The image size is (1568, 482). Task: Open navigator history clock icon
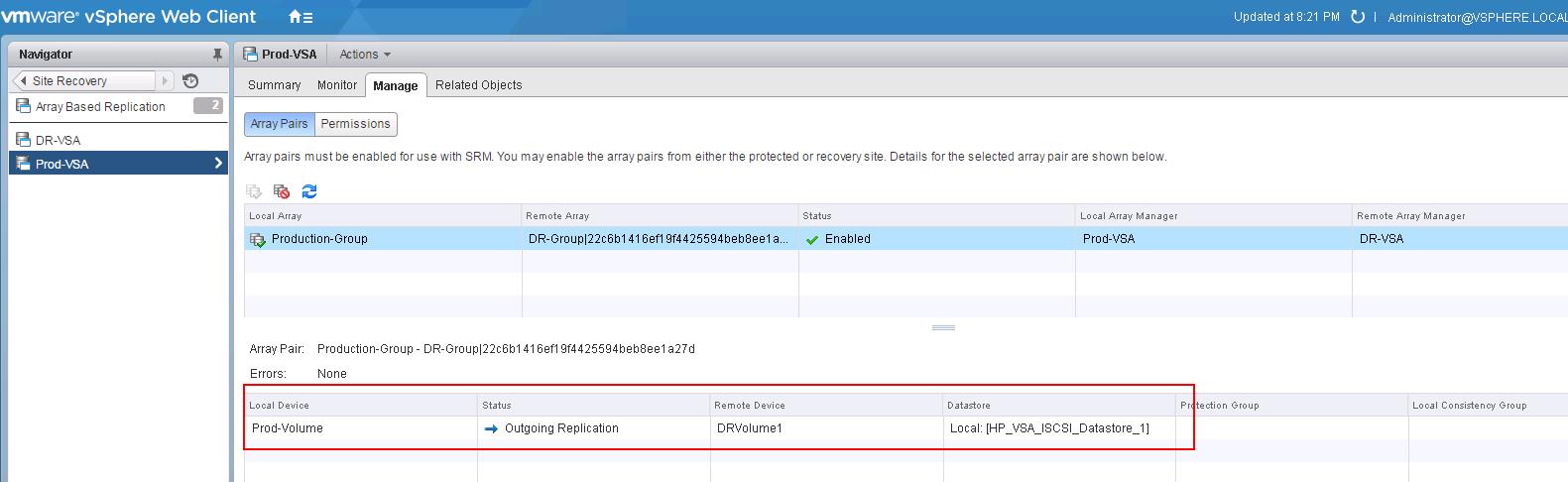191,81
